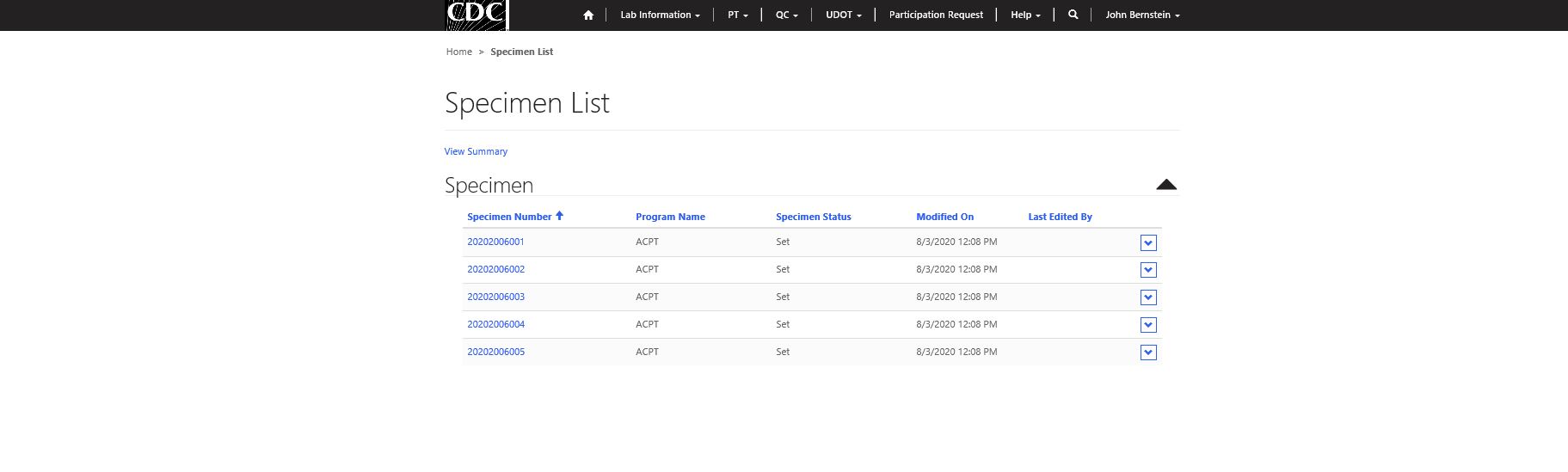Expand action chevron for specimen 20202006005
The width and height of the screenshot is (1568, 472).
(x=1147, y=352)
